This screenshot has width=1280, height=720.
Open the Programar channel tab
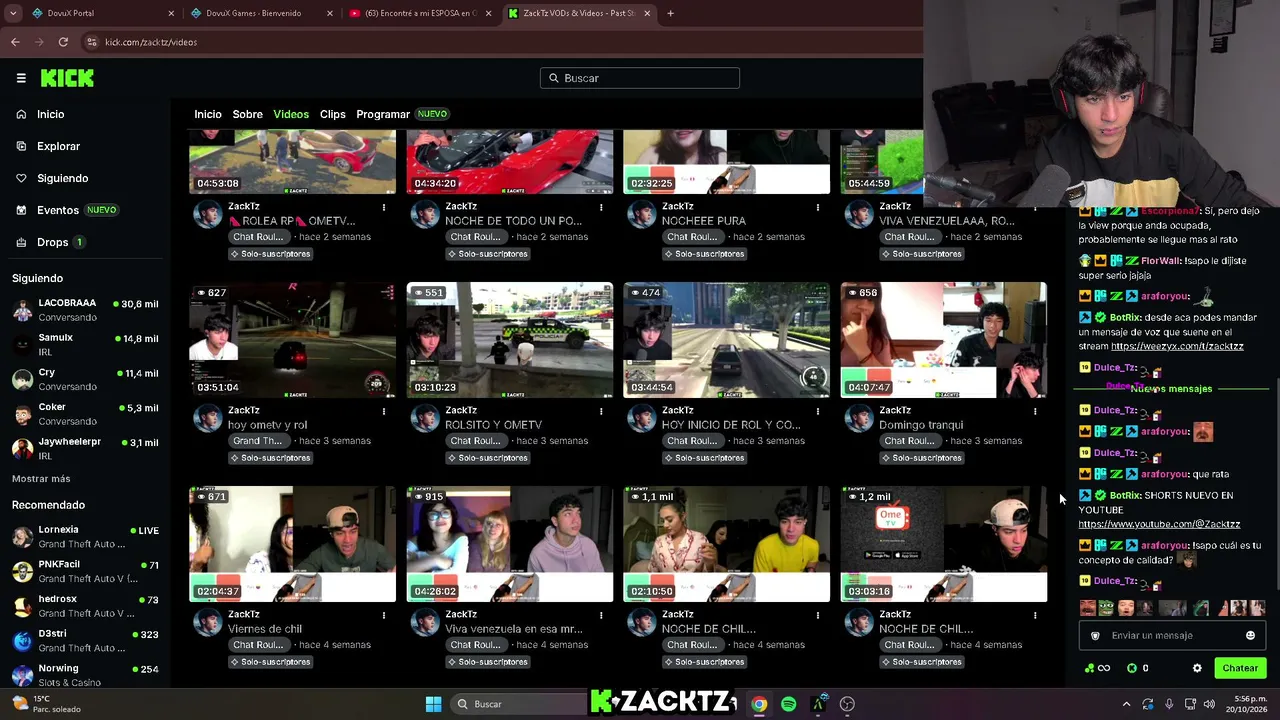point(383,114)
